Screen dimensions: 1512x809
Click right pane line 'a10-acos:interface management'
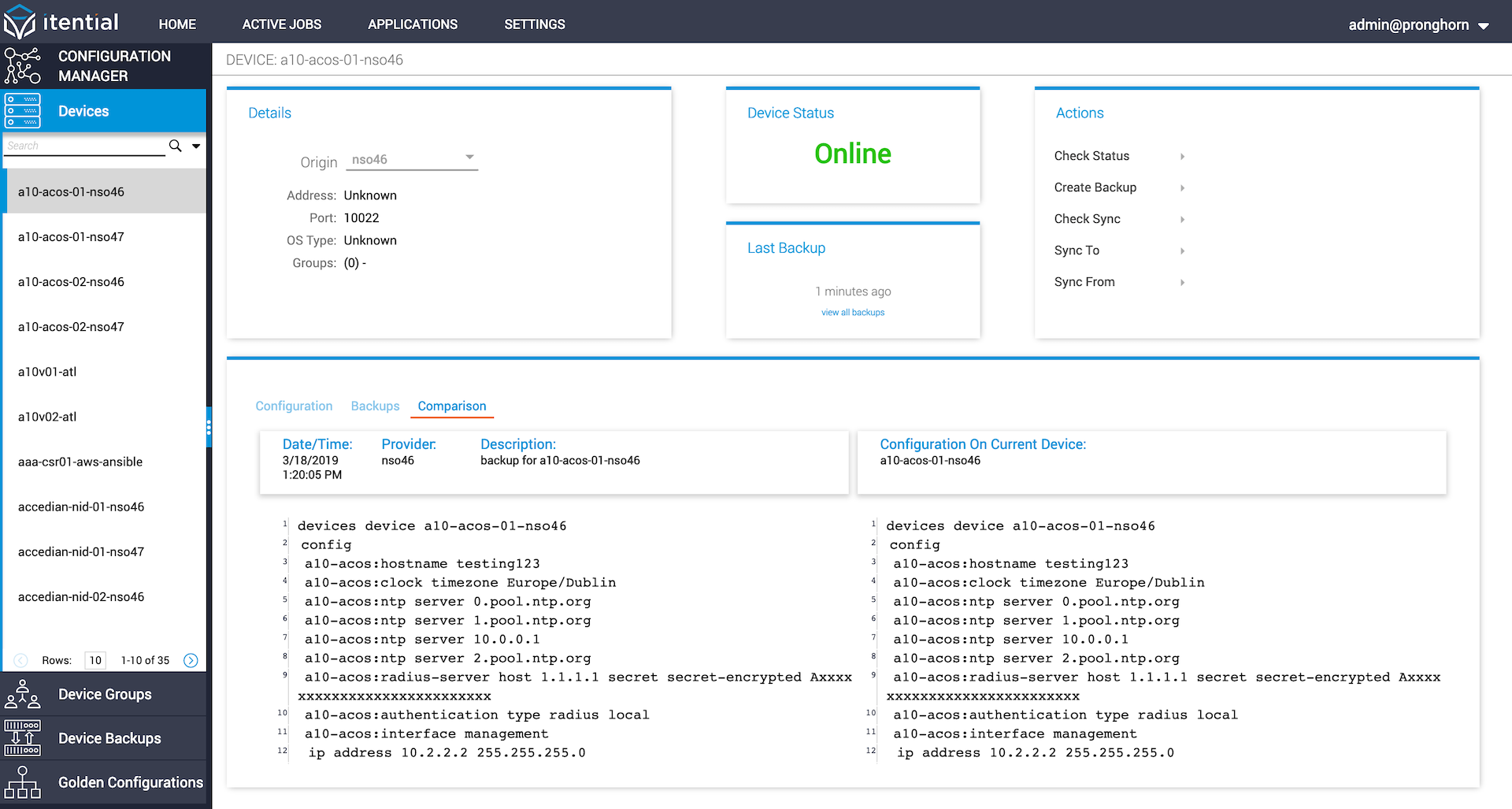[x=1015, y=733]
